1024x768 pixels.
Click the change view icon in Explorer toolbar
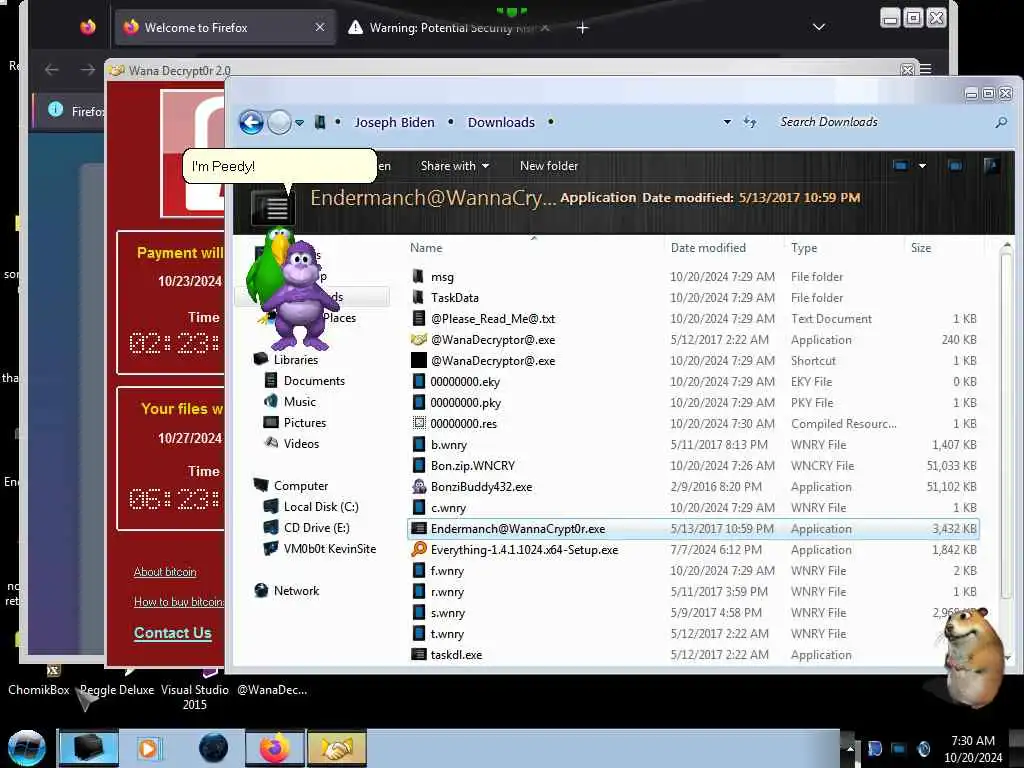[x=900, y=166]
